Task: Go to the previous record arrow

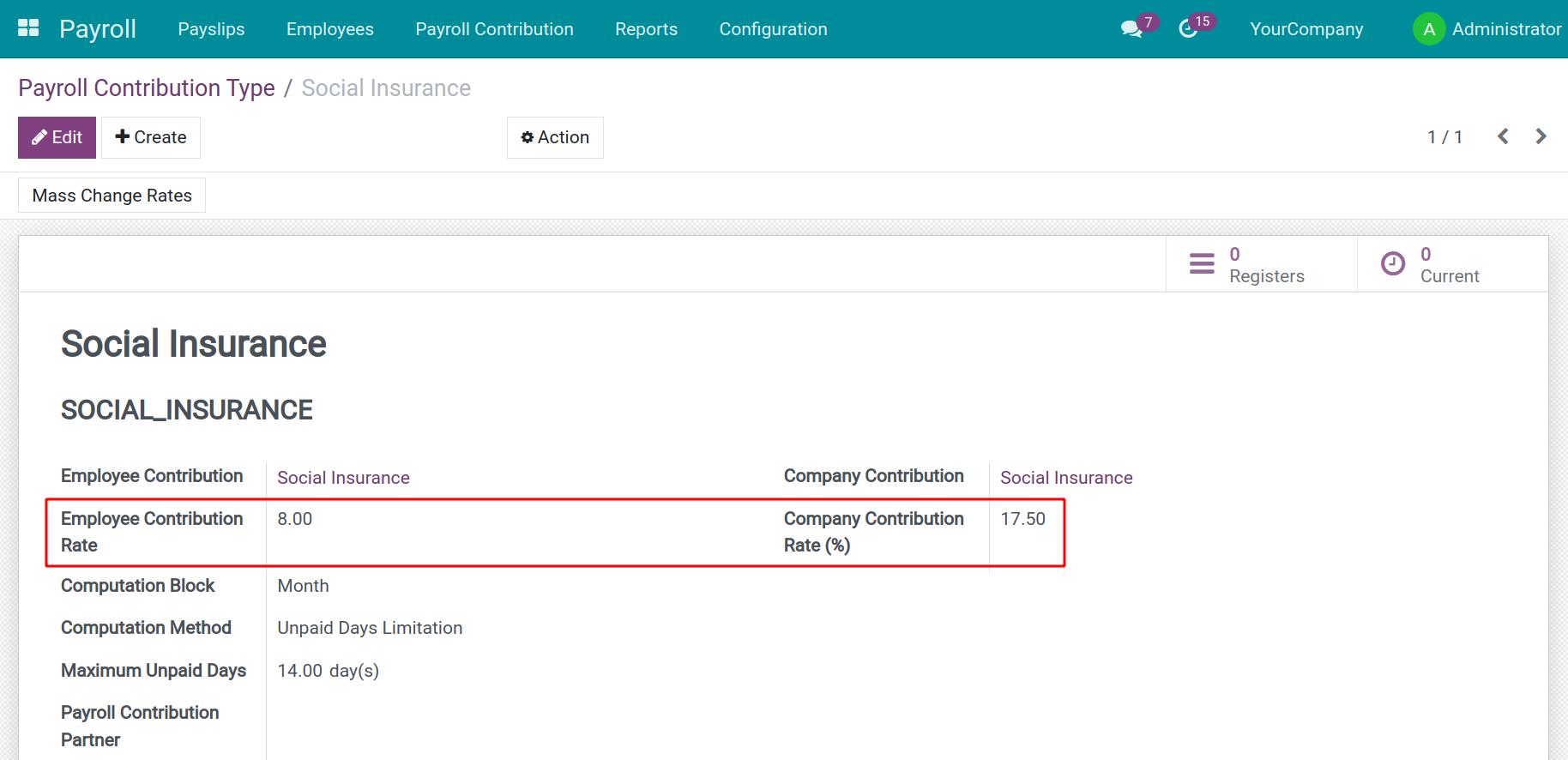Action: coord(1503,136)
